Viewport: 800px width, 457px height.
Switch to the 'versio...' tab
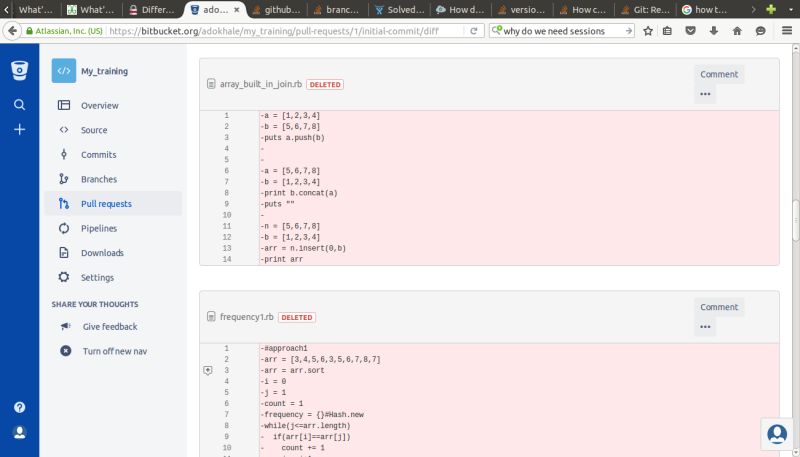(x=522, y=9)
